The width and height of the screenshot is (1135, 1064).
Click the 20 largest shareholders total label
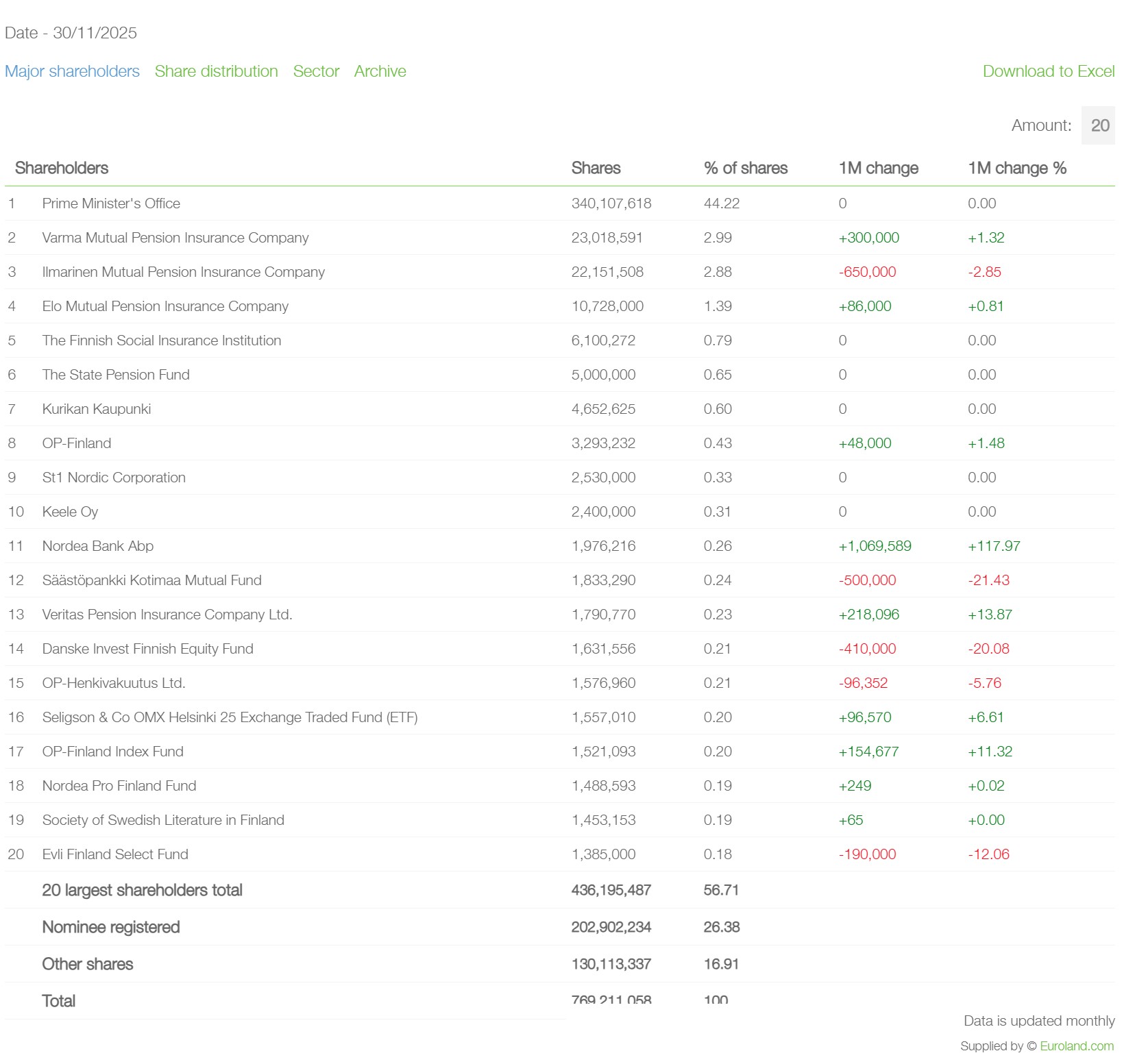143,890
